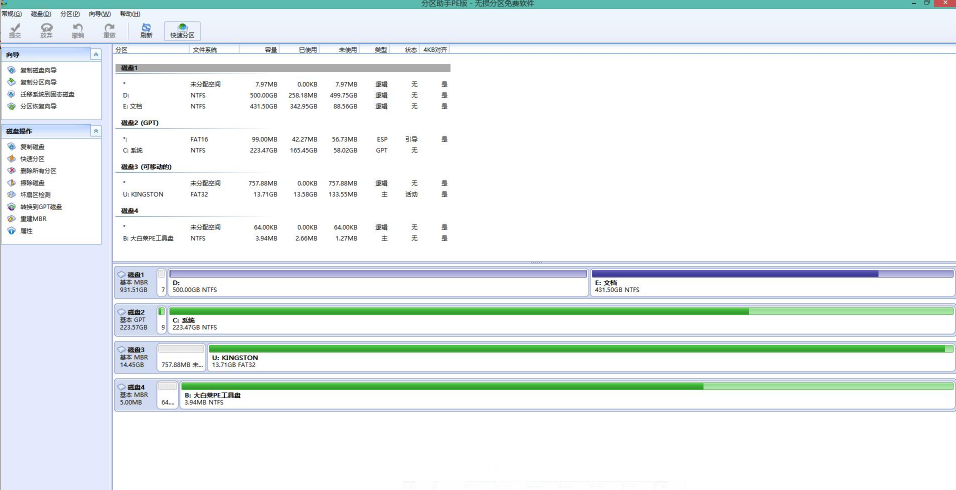956x490 pixels.
Task: Click the 容量 column header
Action: pyautogui.click(x=270, y=49)
